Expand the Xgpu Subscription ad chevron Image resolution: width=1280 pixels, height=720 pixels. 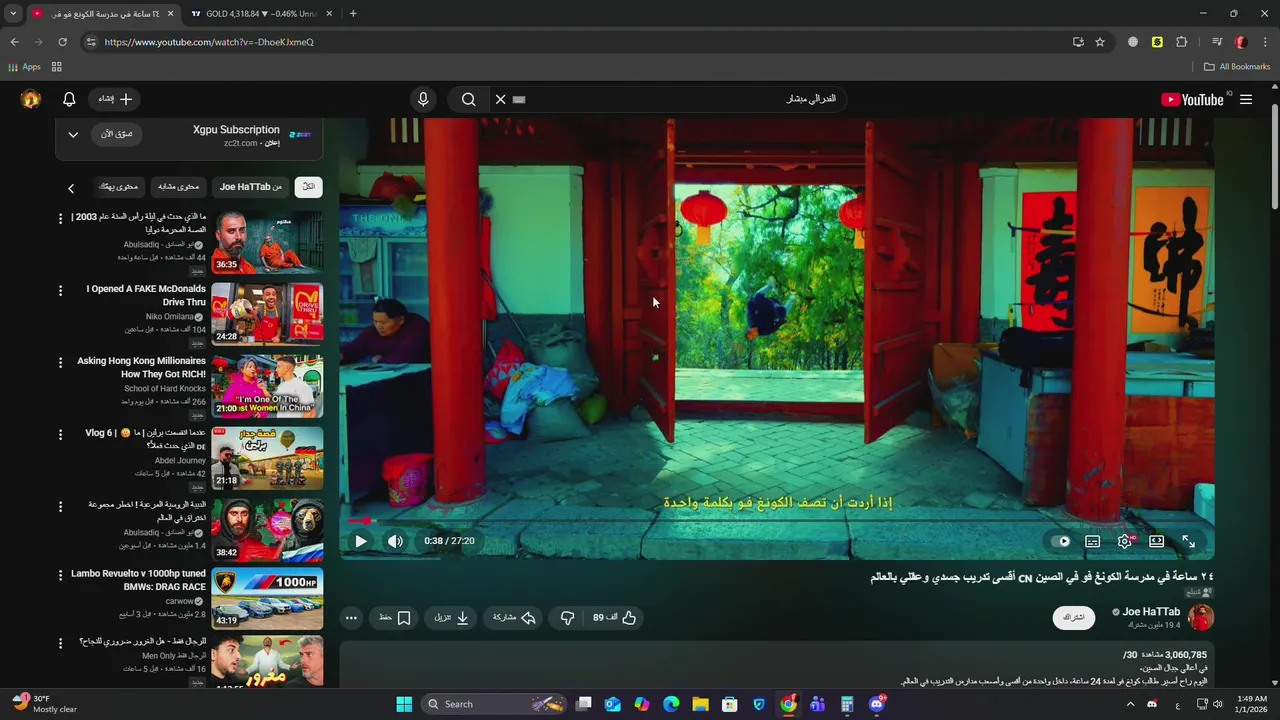point(73,134)
